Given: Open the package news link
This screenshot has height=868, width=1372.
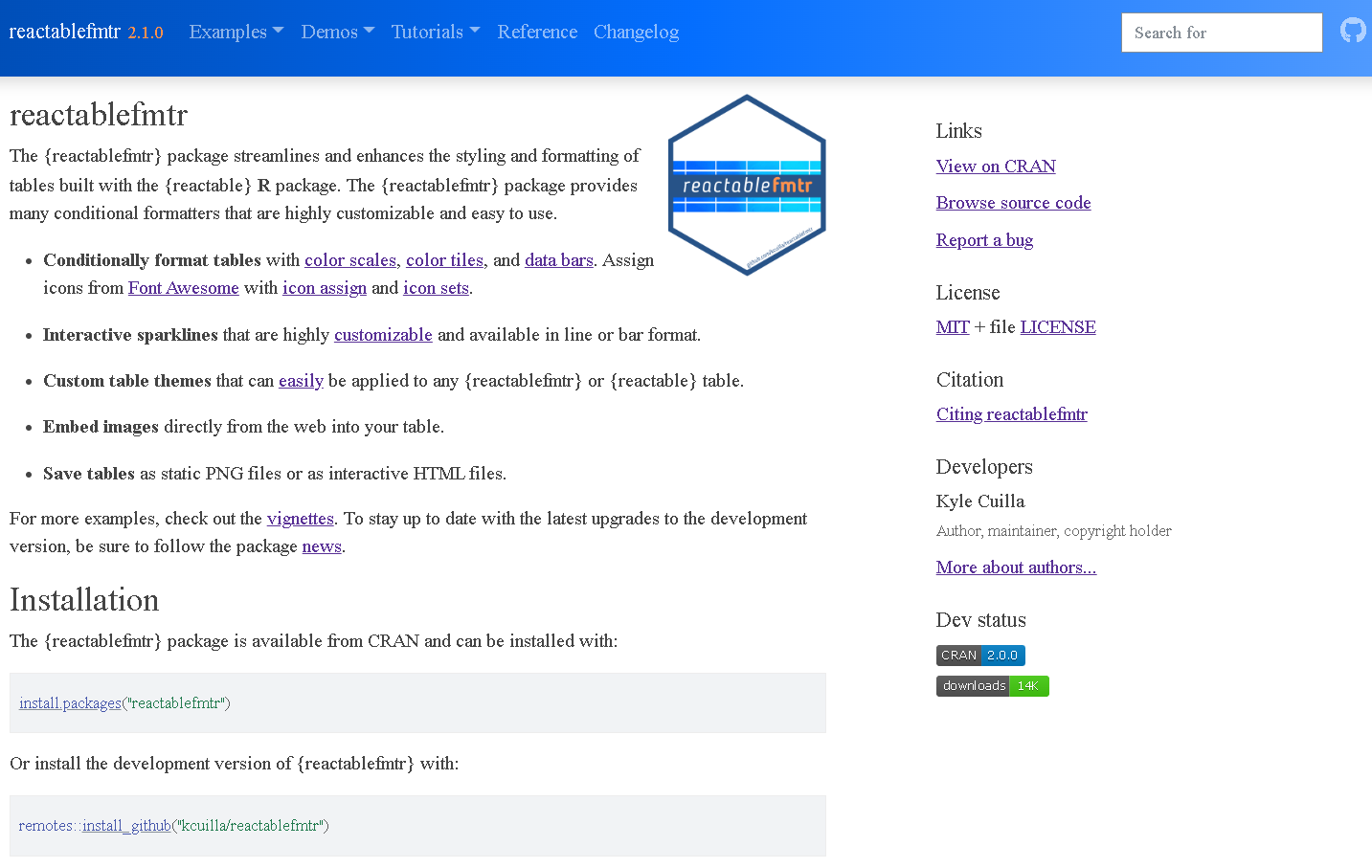Looking at the screenshot, I should coord(322,546).
